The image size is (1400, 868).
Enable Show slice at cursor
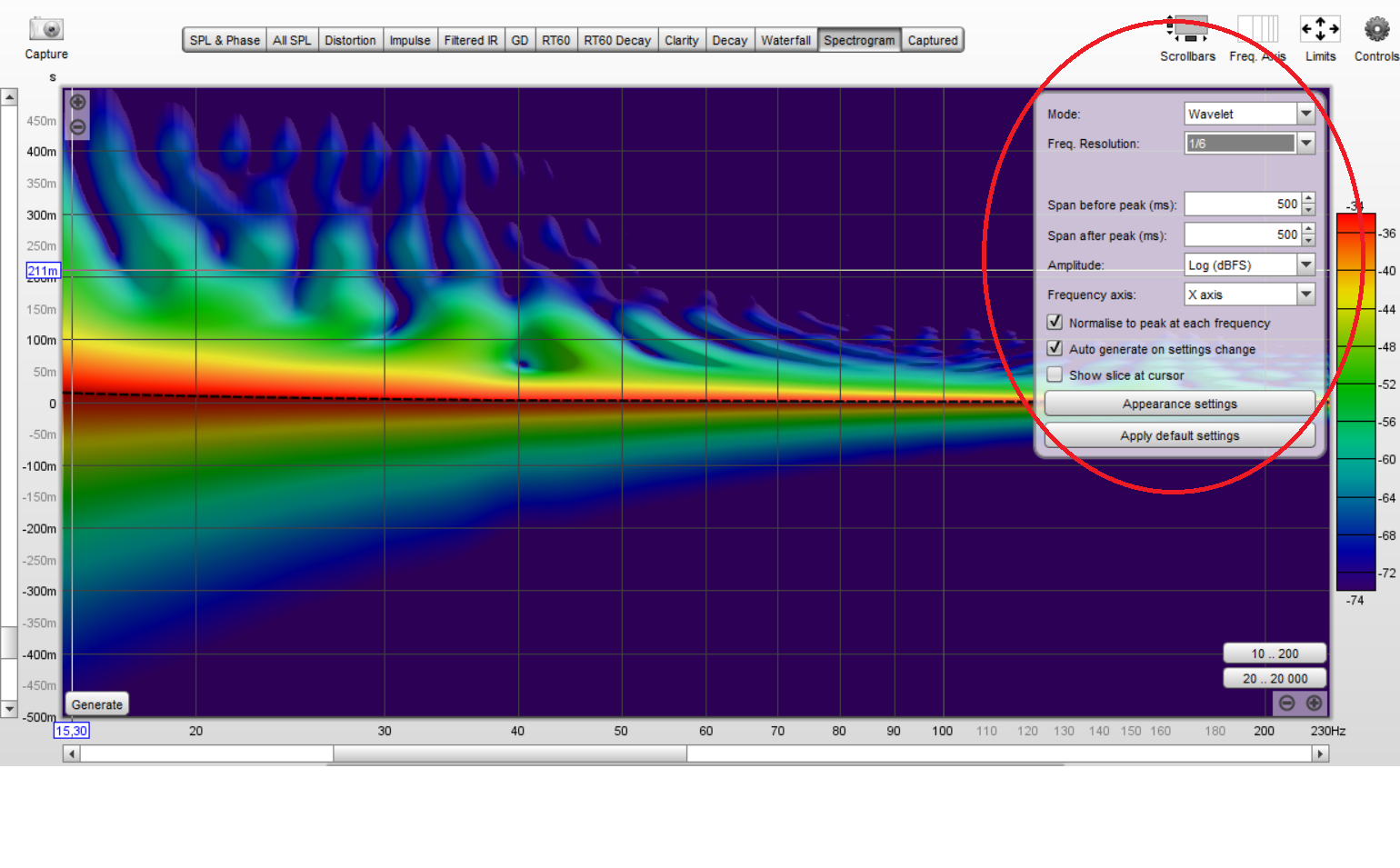pyautogui.click(x=1055, y=374)
